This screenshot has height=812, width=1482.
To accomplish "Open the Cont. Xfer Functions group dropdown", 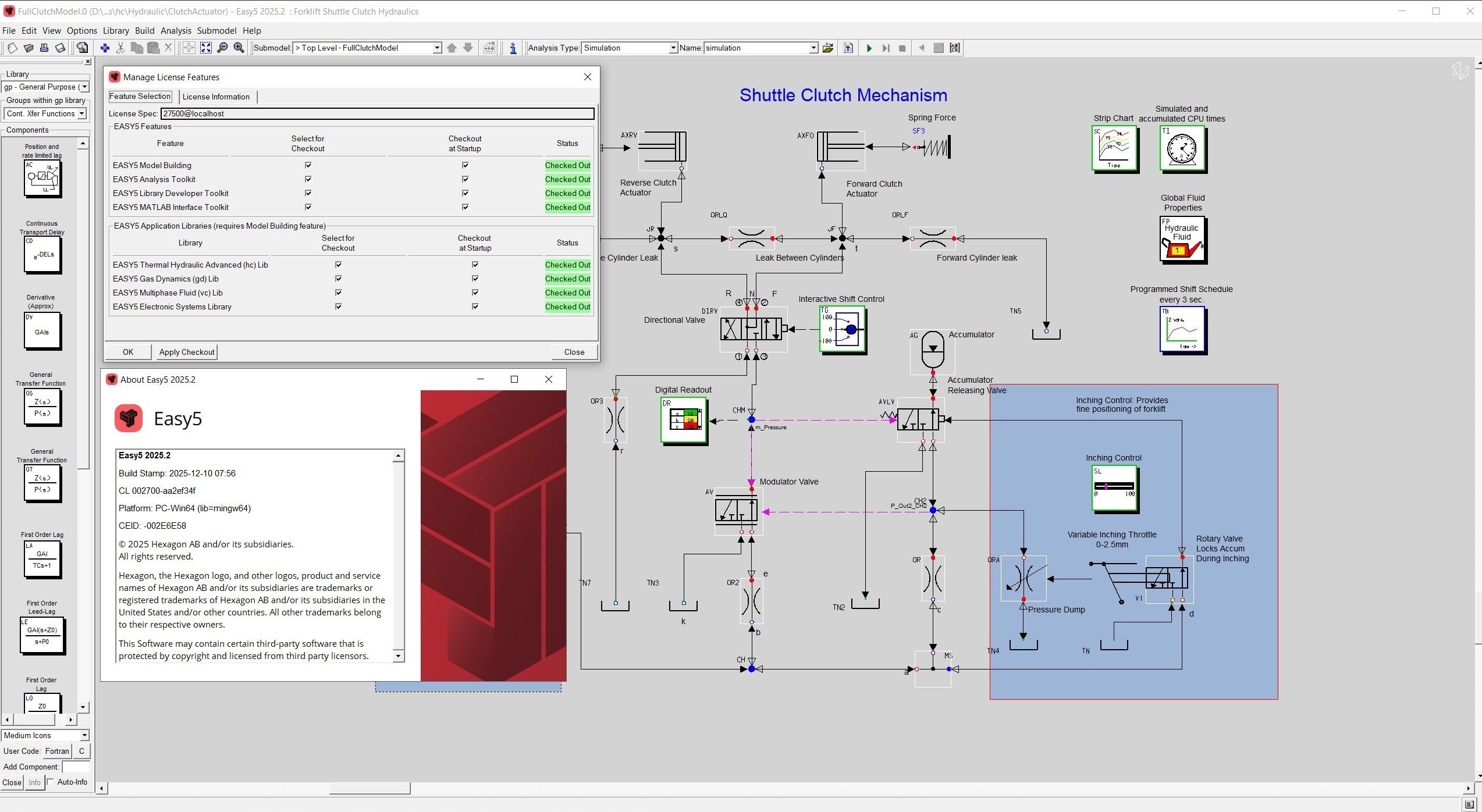I will click(81, 114).
